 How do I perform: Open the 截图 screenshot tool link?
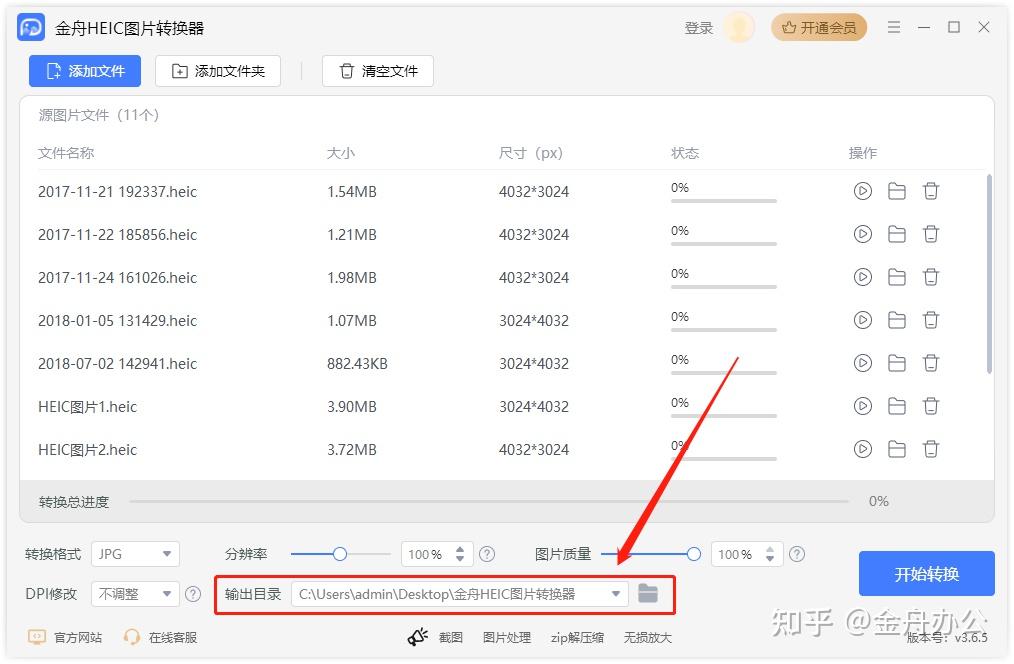(x=451, y=637)
